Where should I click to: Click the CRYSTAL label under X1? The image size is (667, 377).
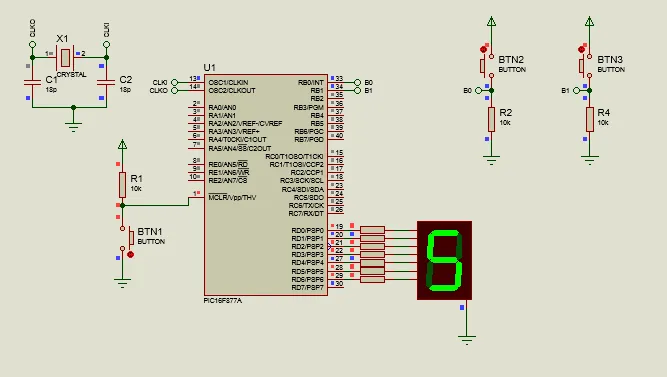pos(71,74)
